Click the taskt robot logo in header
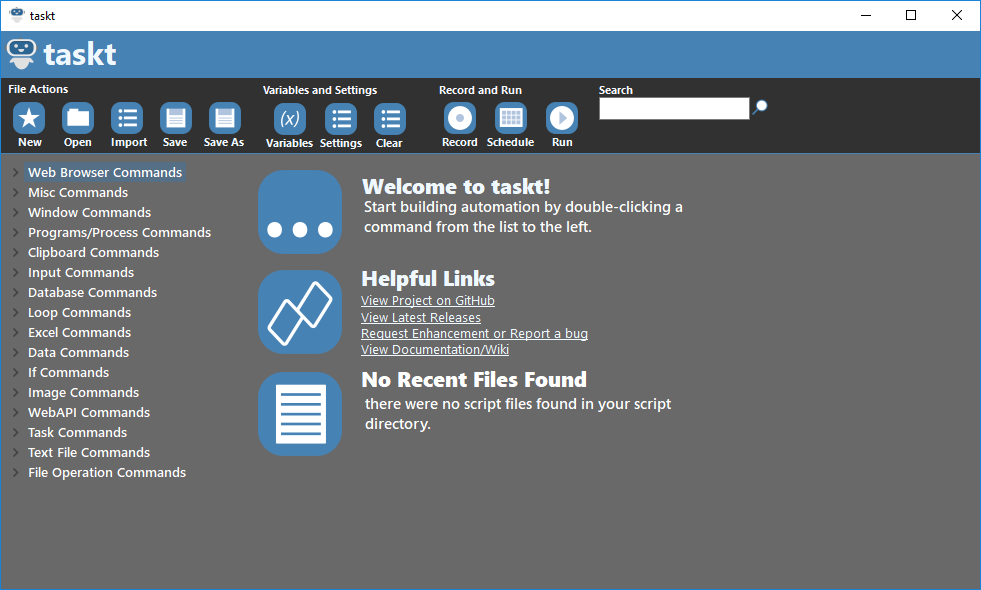The height and width of the screenshot is (590, 981). pos(21,54)
